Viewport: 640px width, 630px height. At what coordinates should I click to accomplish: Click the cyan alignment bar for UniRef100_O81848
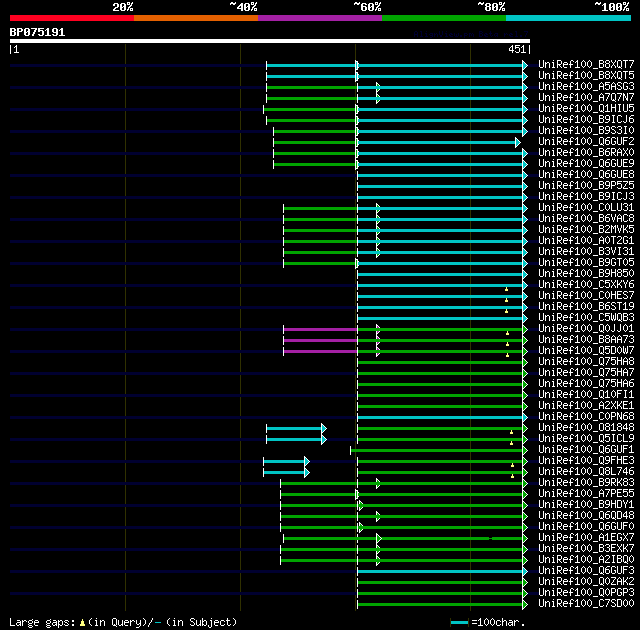click(x=296, y=428)
